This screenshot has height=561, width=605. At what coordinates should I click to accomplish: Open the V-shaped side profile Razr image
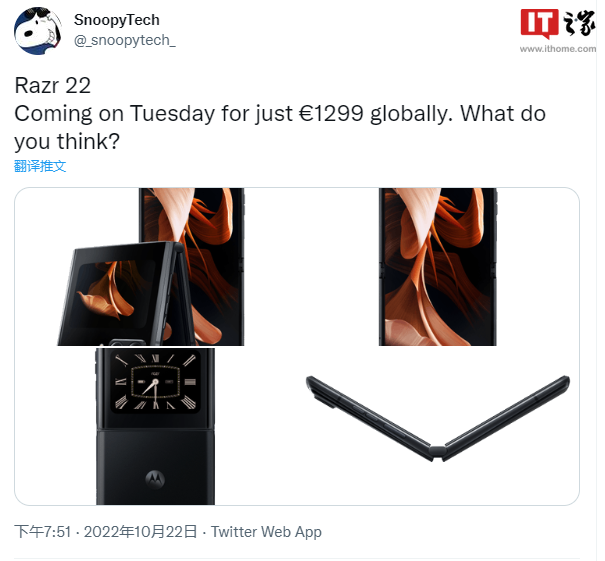[438, 418]
